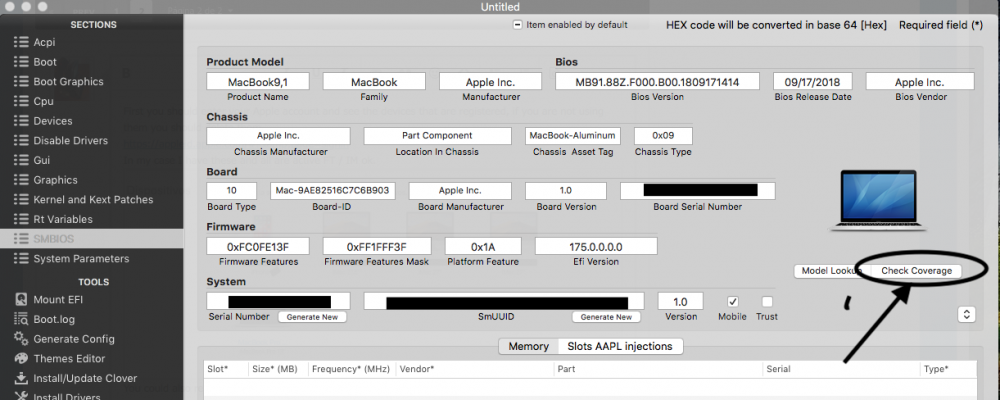Click the Themes Editor palette icon
The width and height of the screenshot is (1000, 400).
pyautogui.click(x=21, y=359)
